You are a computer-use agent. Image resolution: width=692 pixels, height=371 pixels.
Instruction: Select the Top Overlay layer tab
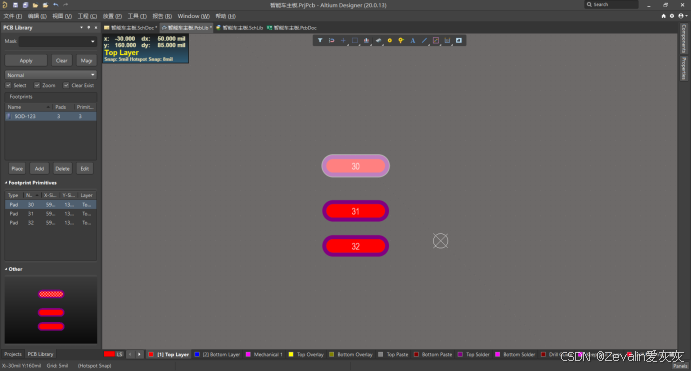click(306, 354)
